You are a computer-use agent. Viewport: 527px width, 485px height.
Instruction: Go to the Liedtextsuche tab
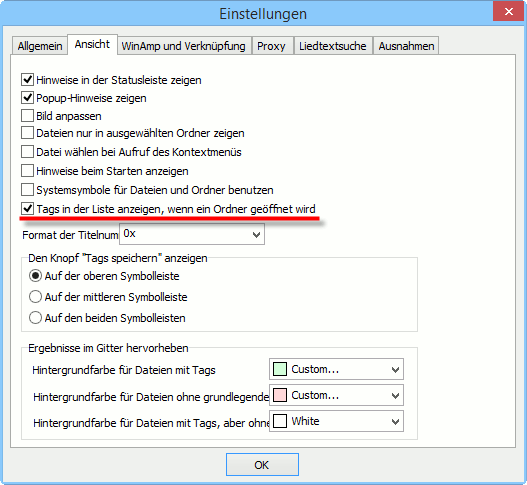click(x=333, y=46)
